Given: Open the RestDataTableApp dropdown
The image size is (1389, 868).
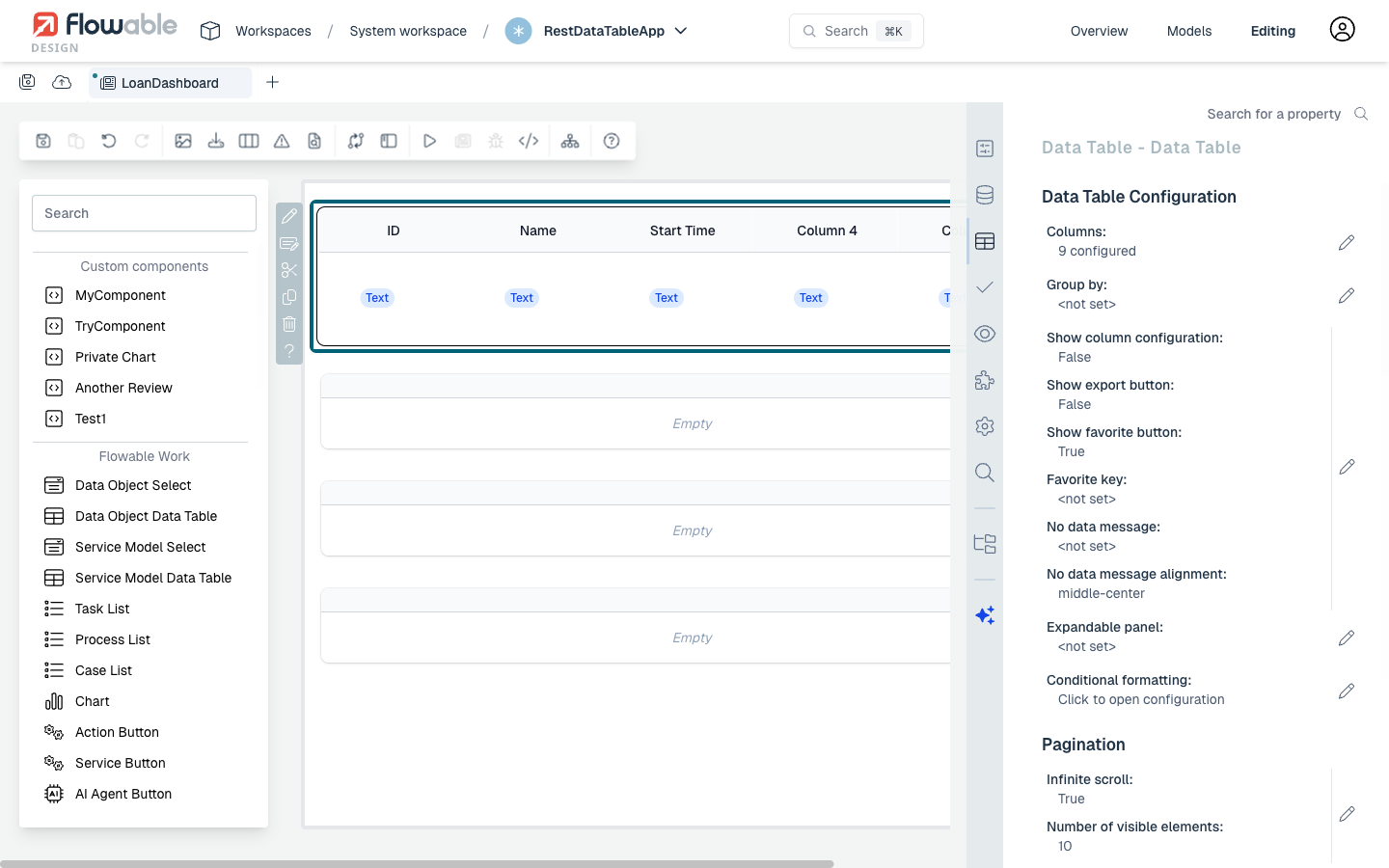Looking at the screenshot, I should click(x=680, y=31).
